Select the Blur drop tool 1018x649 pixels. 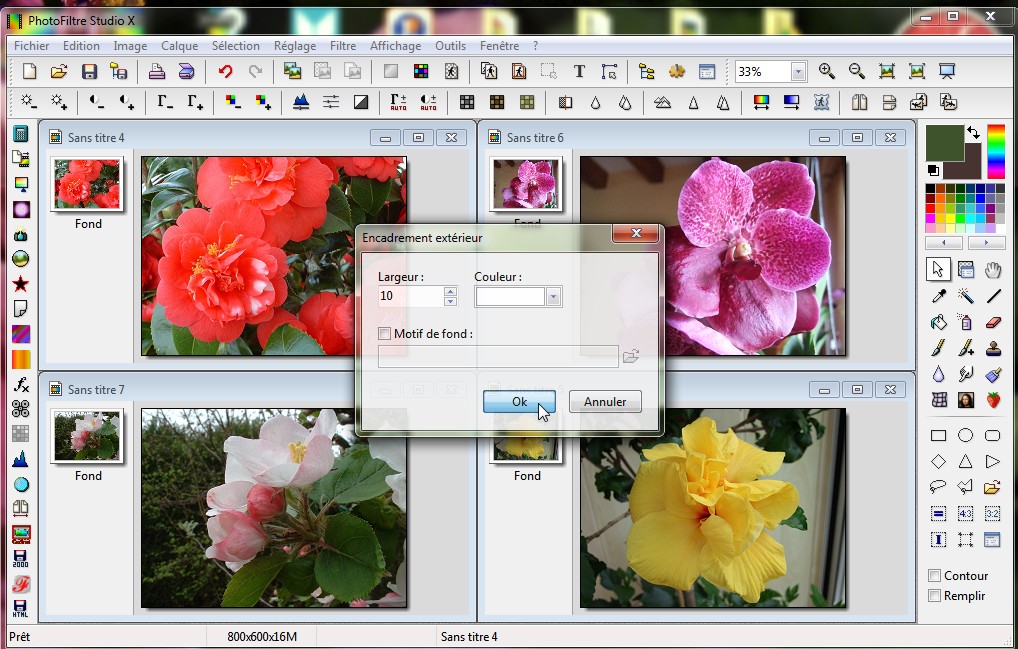[x=939, y=374]
